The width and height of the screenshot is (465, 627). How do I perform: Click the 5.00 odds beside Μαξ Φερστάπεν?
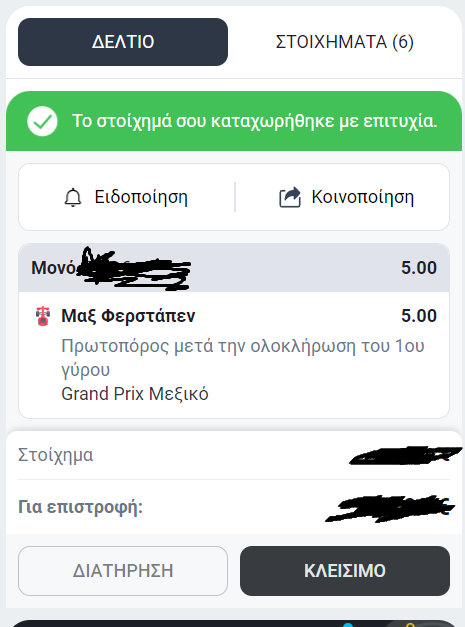coord(419,316)
